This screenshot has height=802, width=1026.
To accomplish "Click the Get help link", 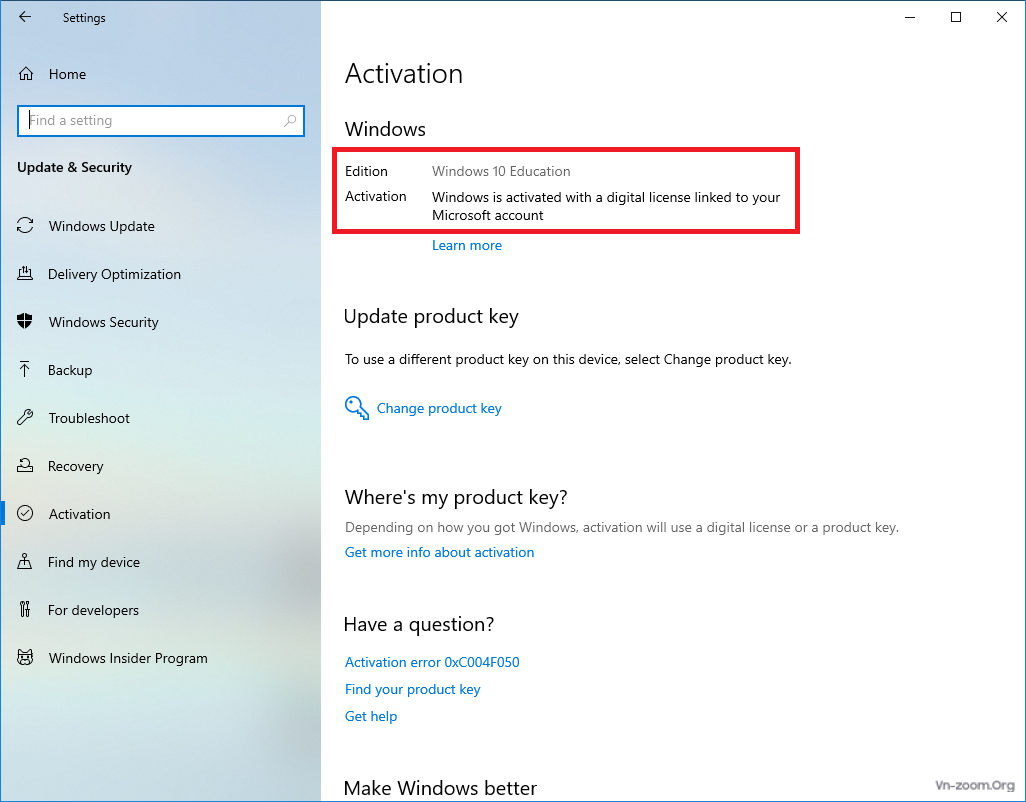I will pos(371,716).
